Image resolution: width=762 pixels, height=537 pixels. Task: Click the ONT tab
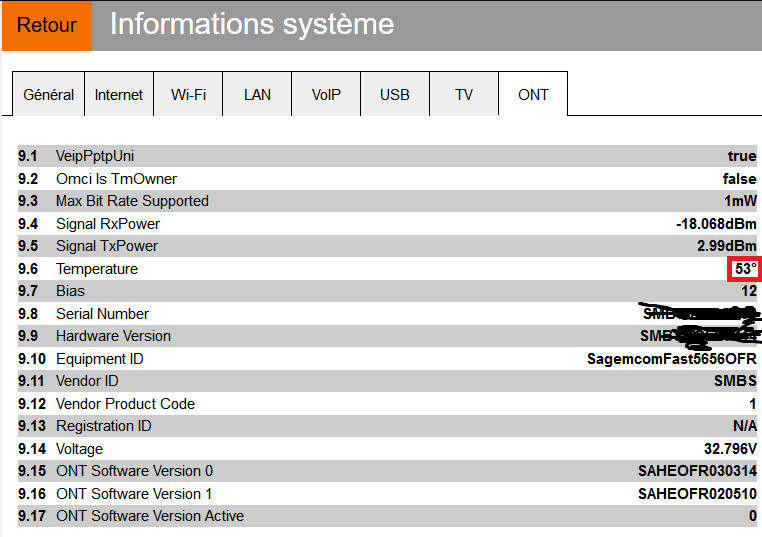pos(533,95)
